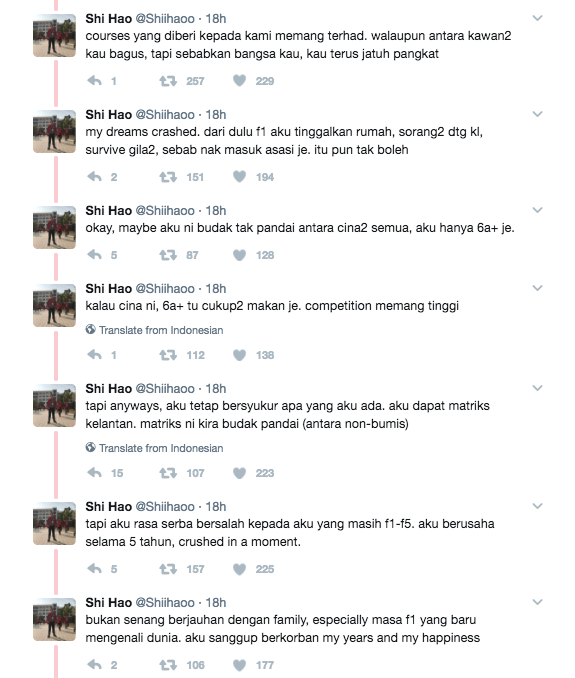This screenshot has width=575, height=678.
Task: Reply to the 'okay, maybe aku' tweet
Action: tap(94, 255)
